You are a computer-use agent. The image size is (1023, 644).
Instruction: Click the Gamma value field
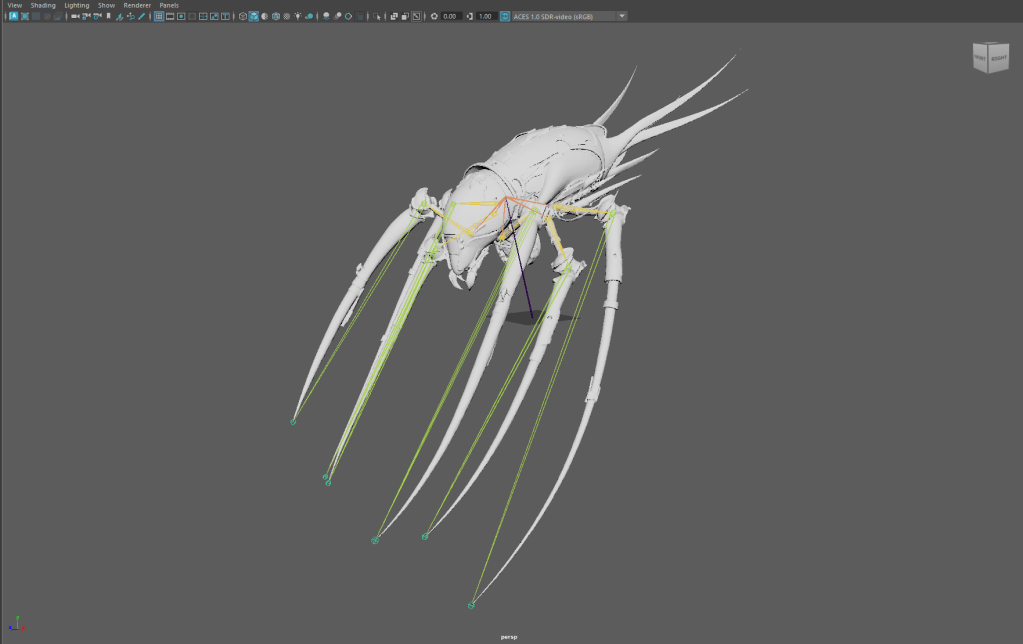click(485, 17)
